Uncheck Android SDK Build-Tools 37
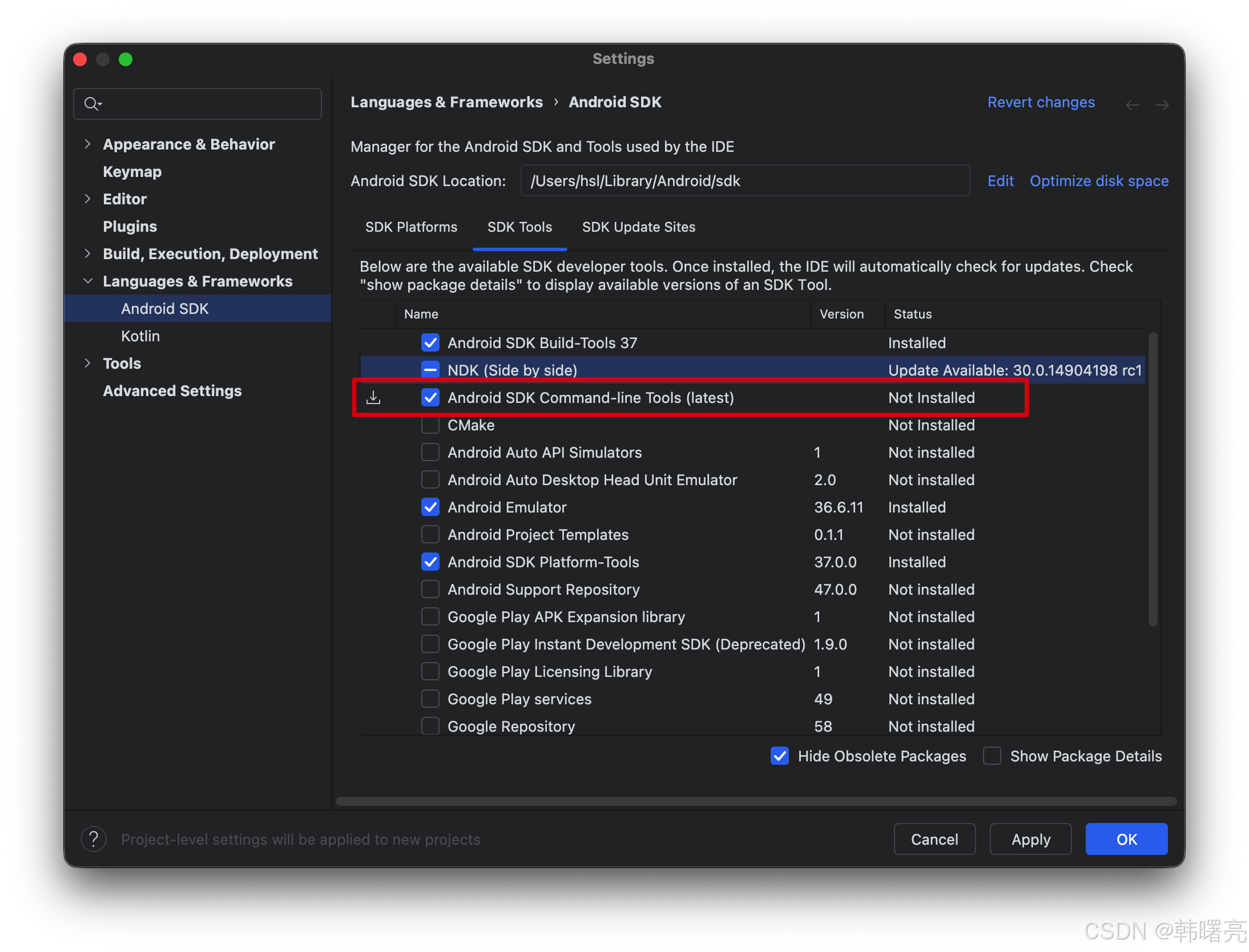Image resolution: width=1249 pixels, height=952 pixels. pyautogui.click(x=430, y=342)
